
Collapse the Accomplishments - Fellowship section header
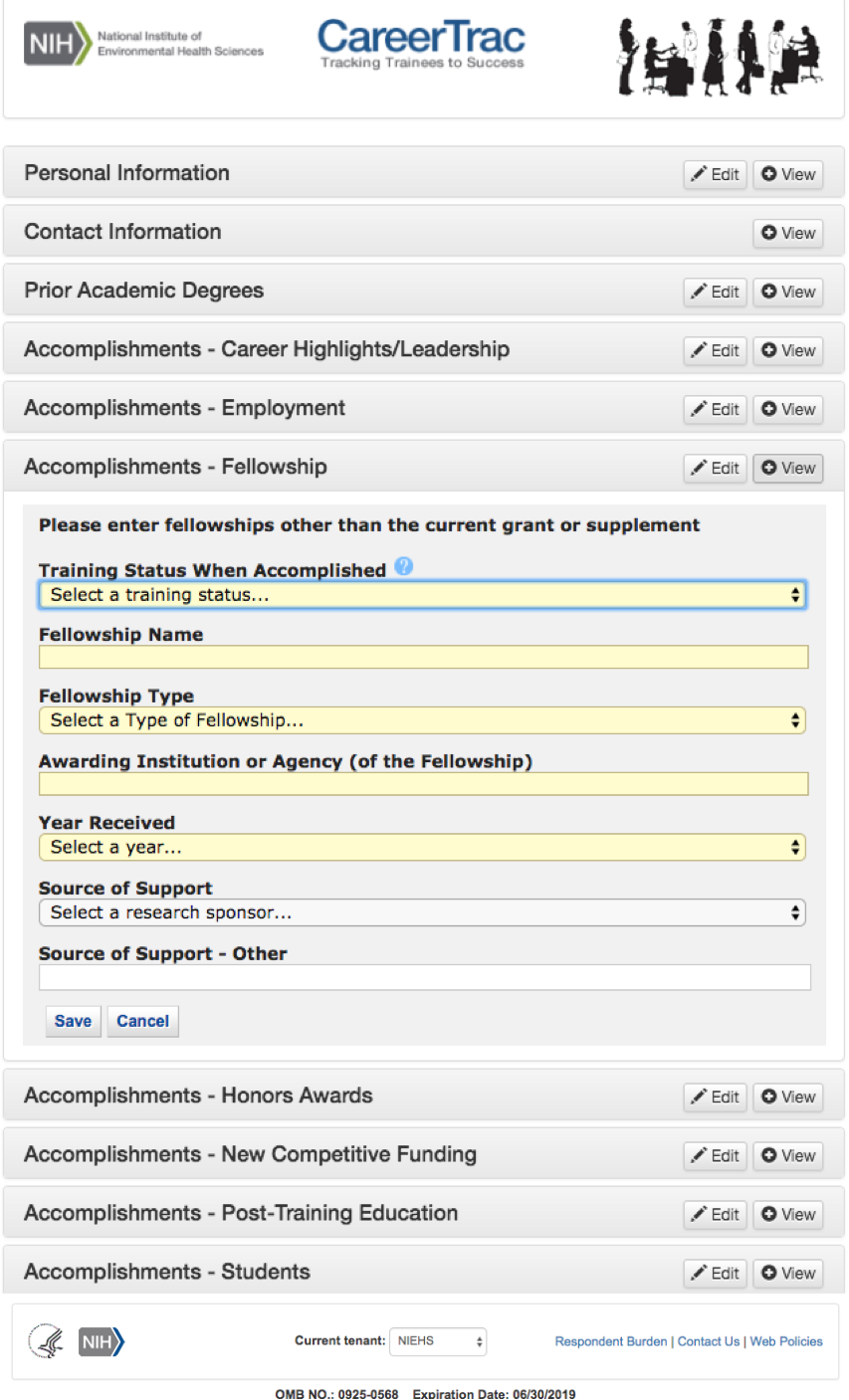175,467
